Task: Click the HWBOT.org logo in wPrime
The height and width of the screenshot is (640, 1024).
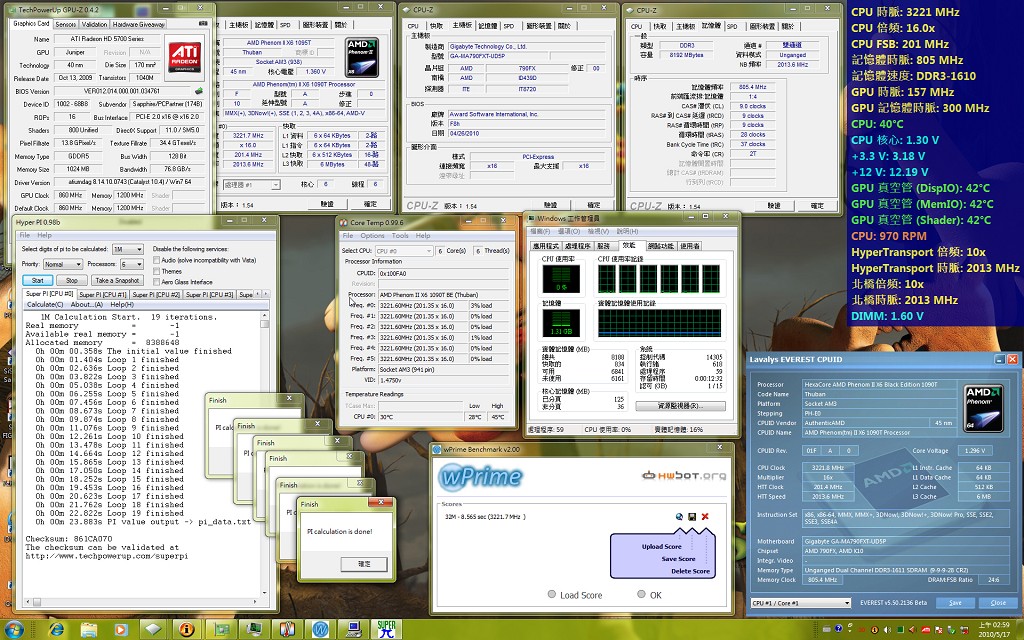Action: pyautogui.click(x=684, y=475)
